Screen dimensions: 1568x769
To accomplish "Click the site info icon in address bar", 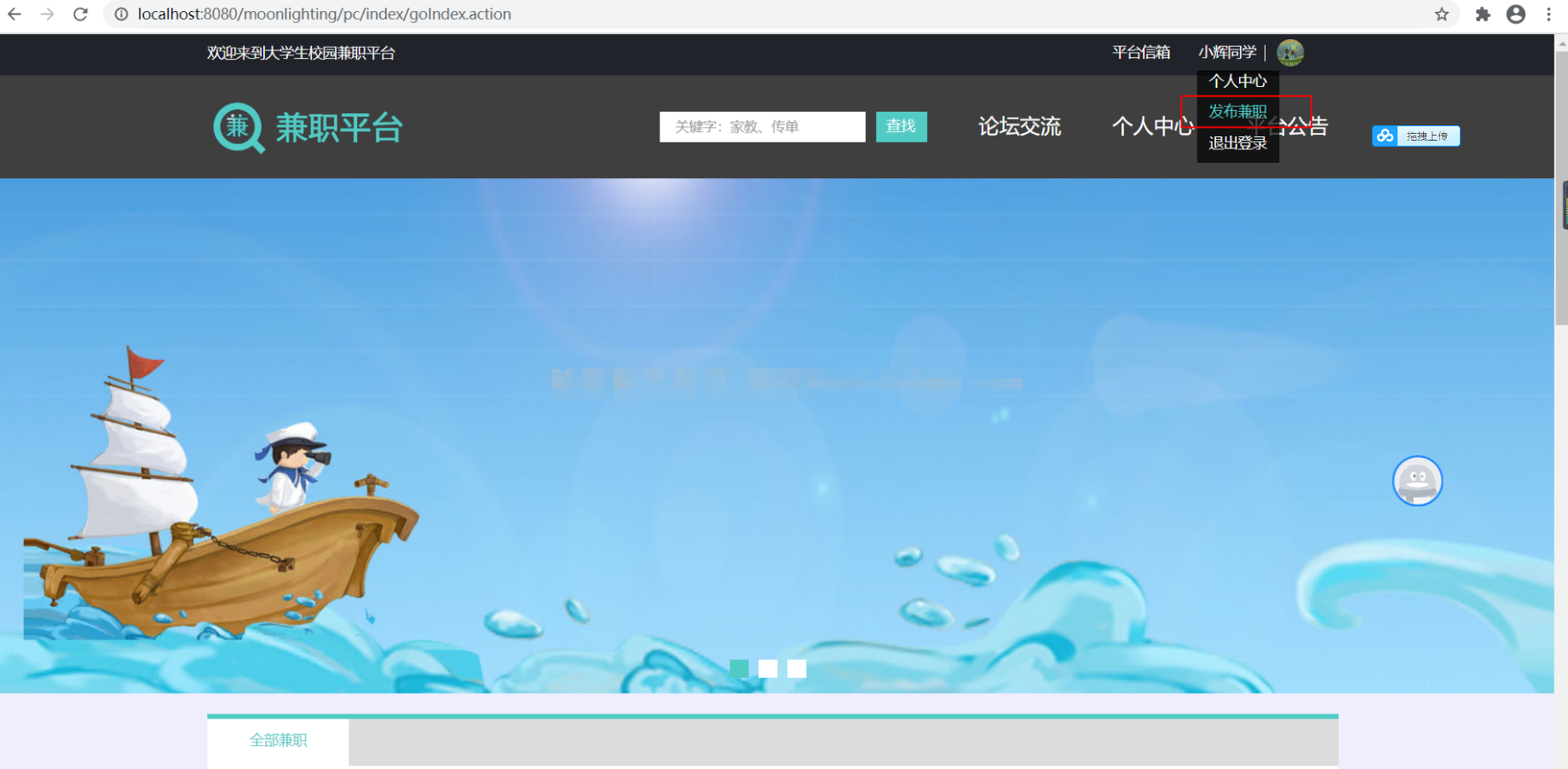I will click(121, 14).
